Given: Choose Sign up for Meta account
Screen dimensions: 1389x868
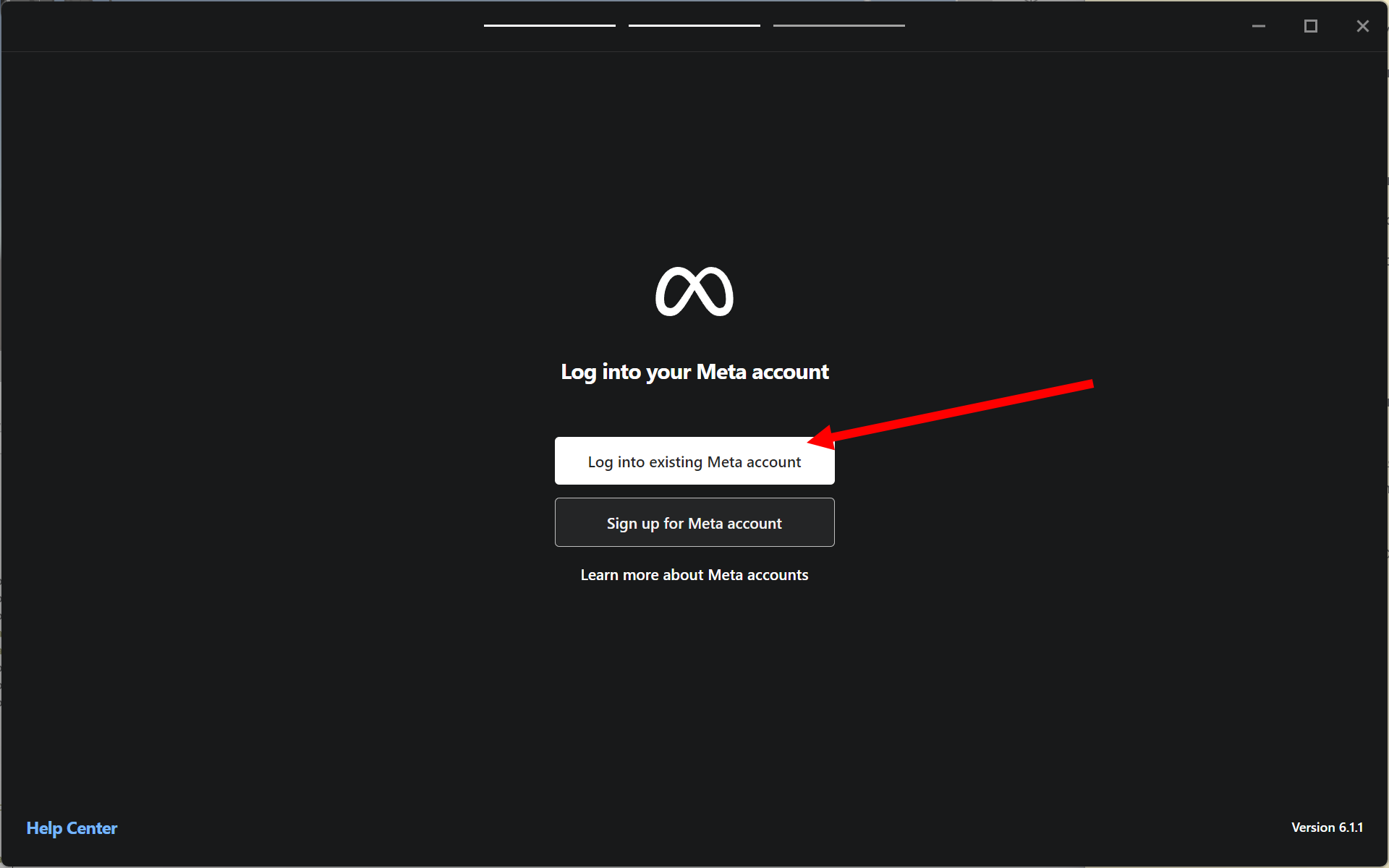Looking at the screenshot, I should (694, 522).
